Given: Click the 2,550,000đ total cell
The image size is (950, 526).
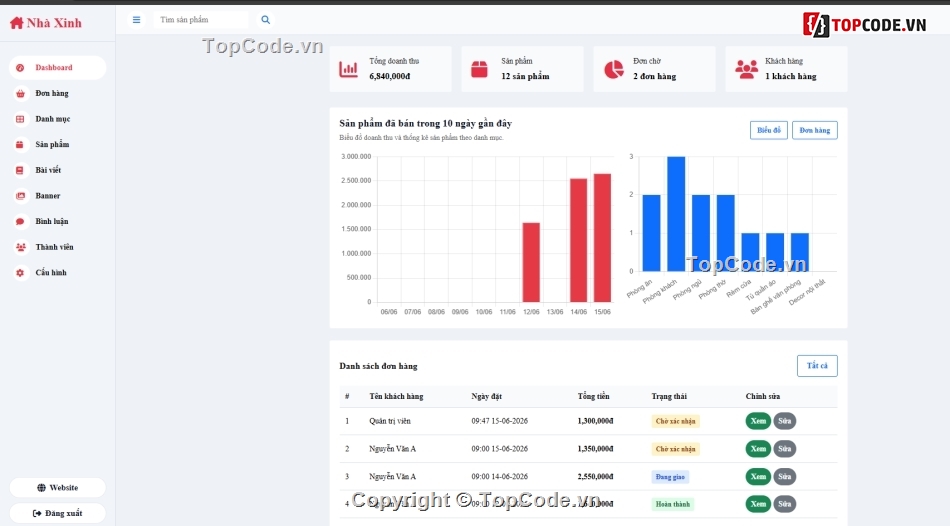Looking at the screenshot, I should 595,477.
